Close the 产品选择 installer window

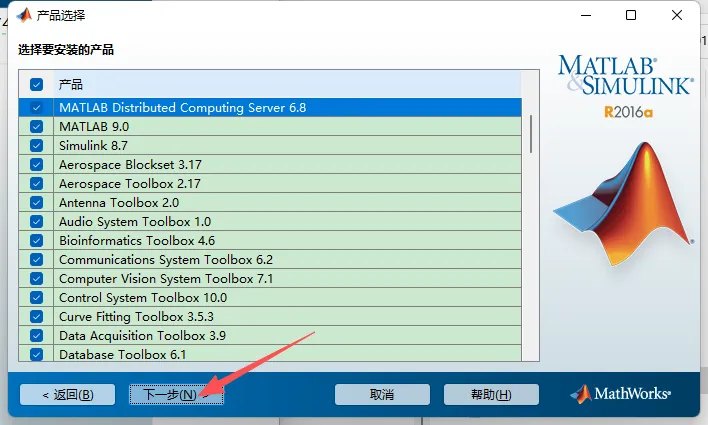[676, 15]
